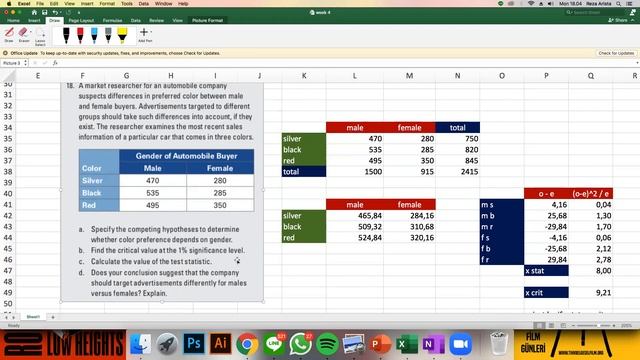Open the Insert ribbon tab
The image size is (640, 360).
pyautogui.click(x=34, y=20)
